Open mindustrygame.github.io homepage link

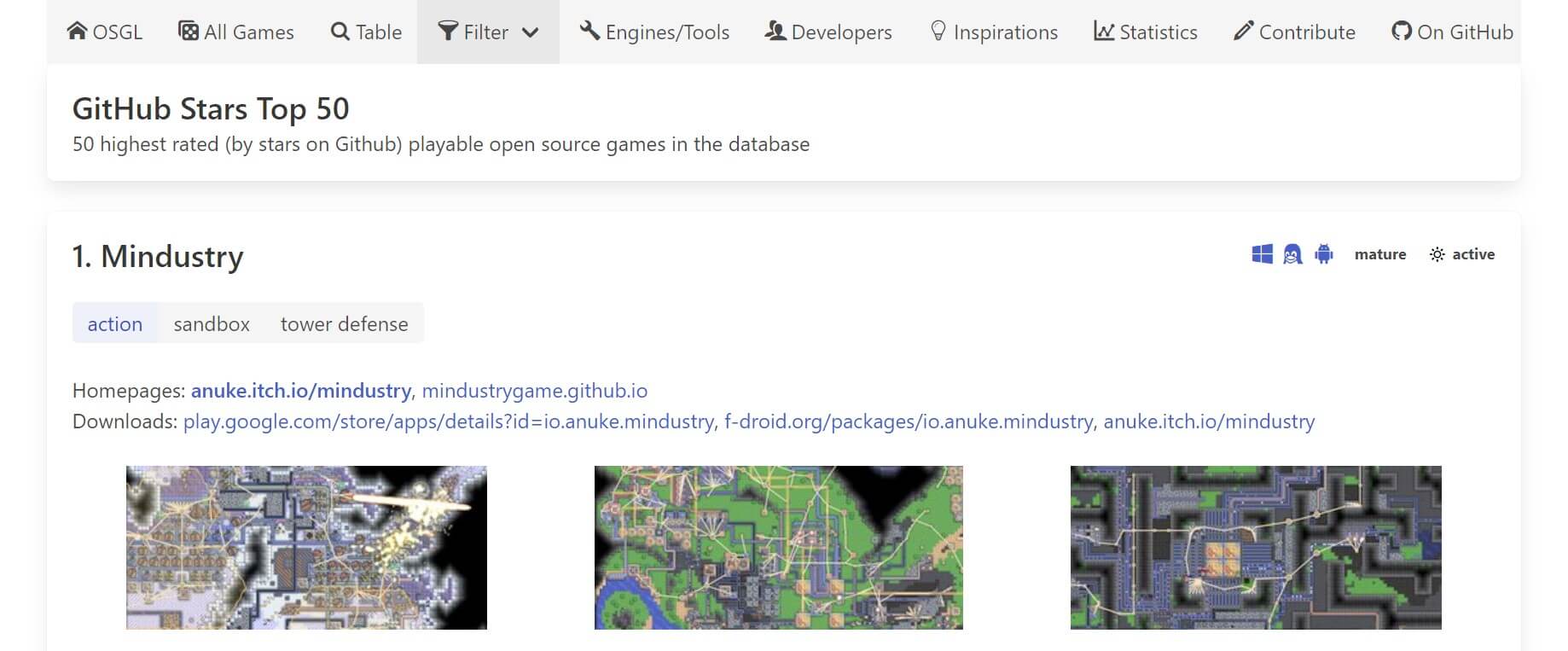click(535, 391)
